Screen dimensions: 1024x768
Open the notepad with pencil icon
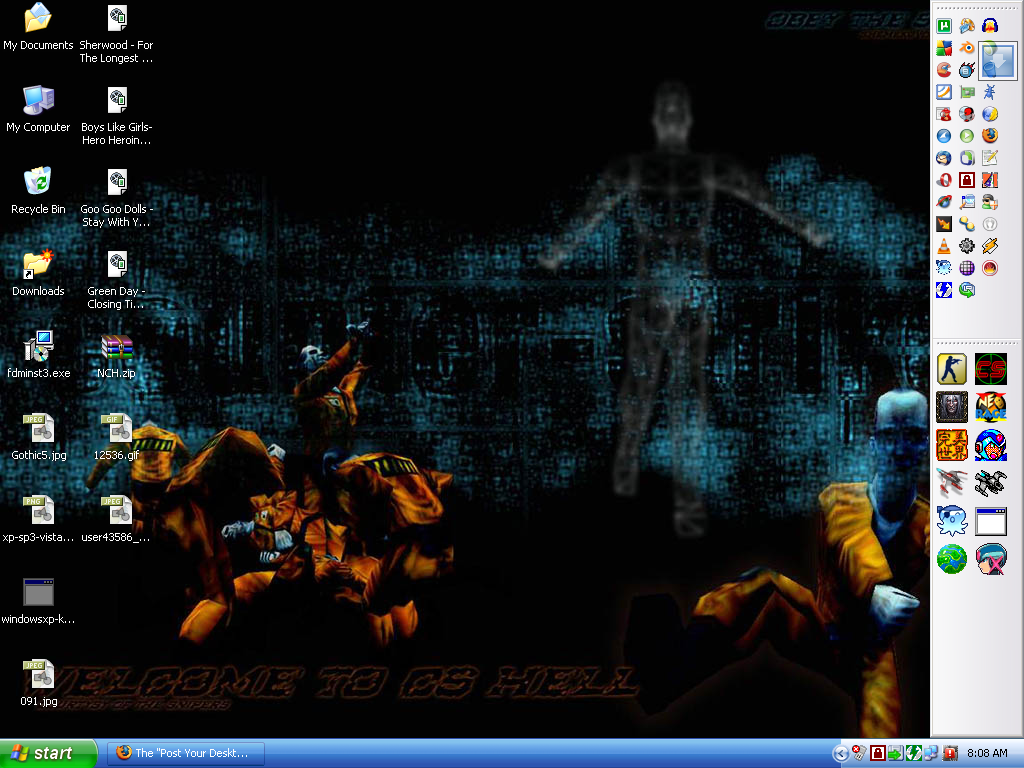(990, 158)
